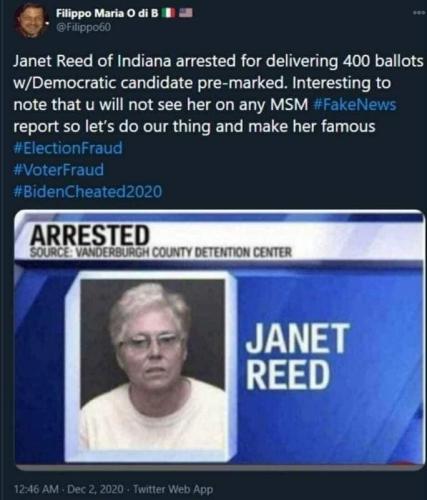
Task: Open the #BidenCheated2020 hashtag
Action: 88,192
